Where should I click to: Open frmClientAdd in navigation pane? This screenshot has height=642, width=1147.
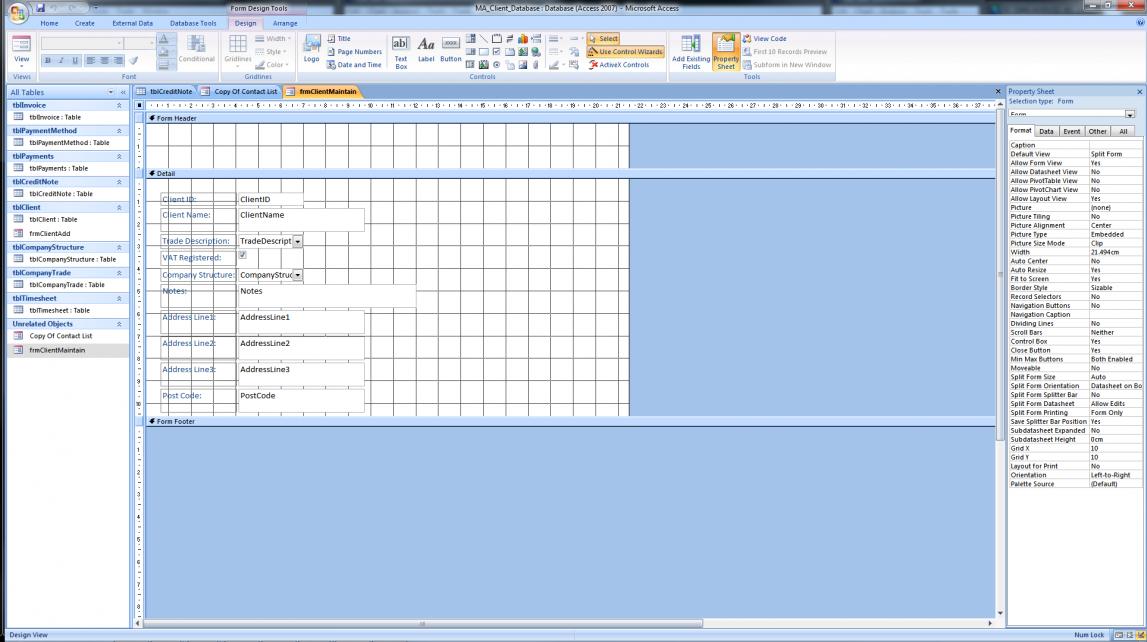(x=50, y=234)
